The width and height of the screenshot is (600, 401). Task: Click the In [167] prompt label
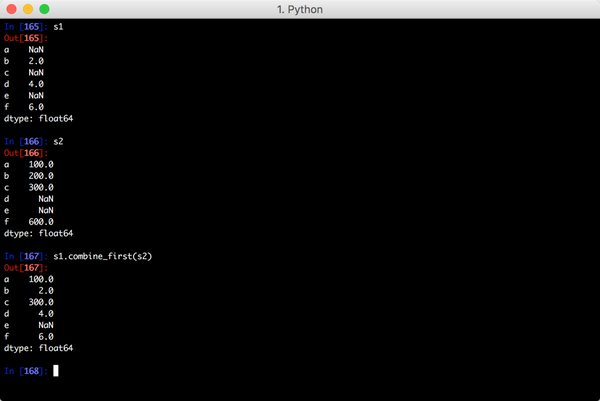point(25,257)
